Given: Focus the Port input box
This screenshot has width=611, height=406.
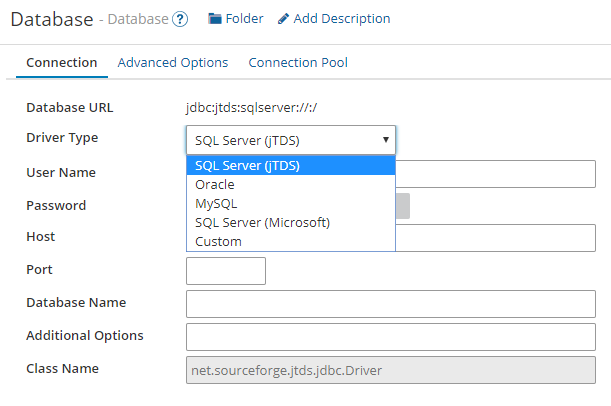Looking at the screenshot, I should click(226, 271).
